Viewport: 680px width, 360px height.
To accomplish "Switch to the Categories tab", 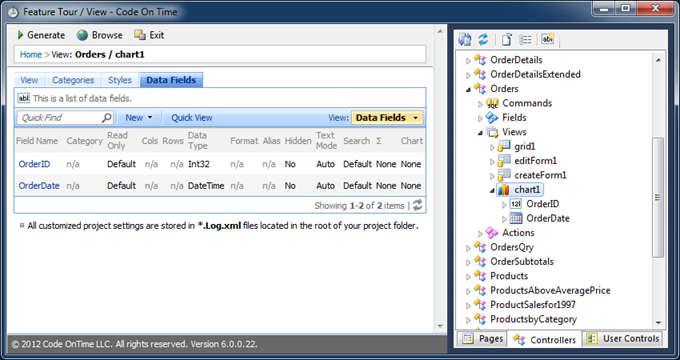I will point(73,80).
